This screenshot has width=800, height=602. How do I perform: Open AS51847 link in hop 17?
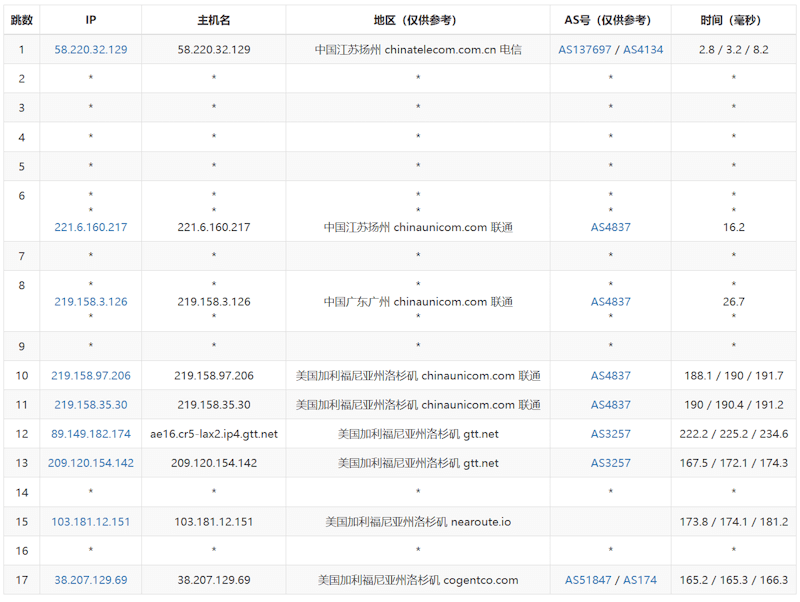588,580
